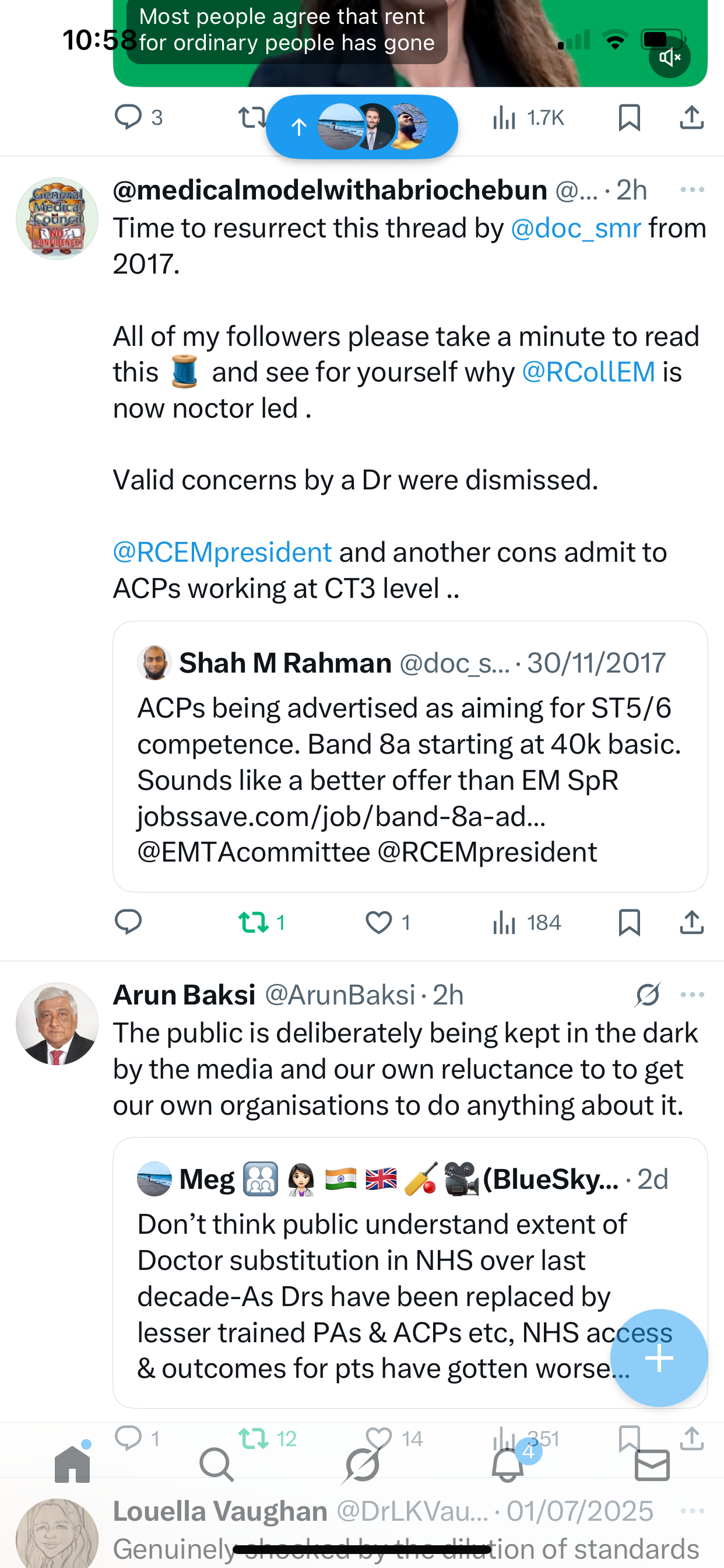Image resolution: width=724 pixels, height=1568 pixels.
Task: Open more options for medicalmodelwithabriochebun post
Action: click(693, 190)
